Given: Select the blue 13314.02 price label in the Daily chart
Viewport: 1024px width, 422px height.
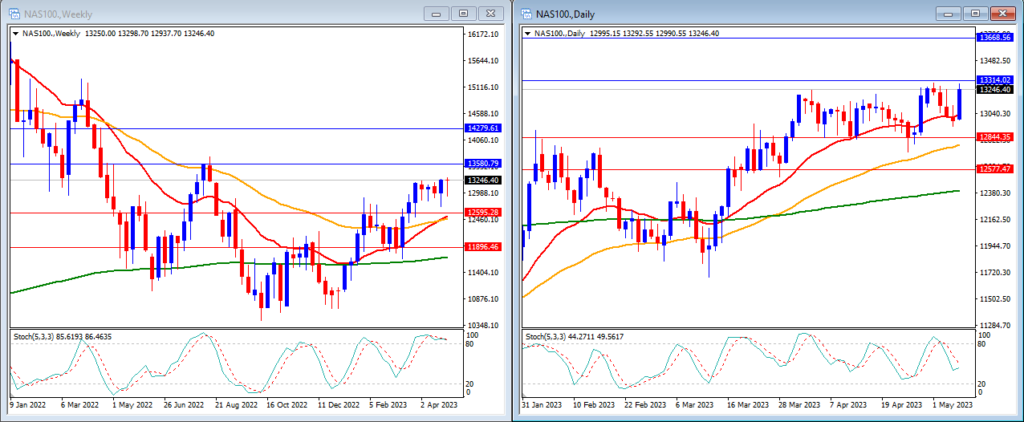Looking at the screenshot, I should 995,80.
